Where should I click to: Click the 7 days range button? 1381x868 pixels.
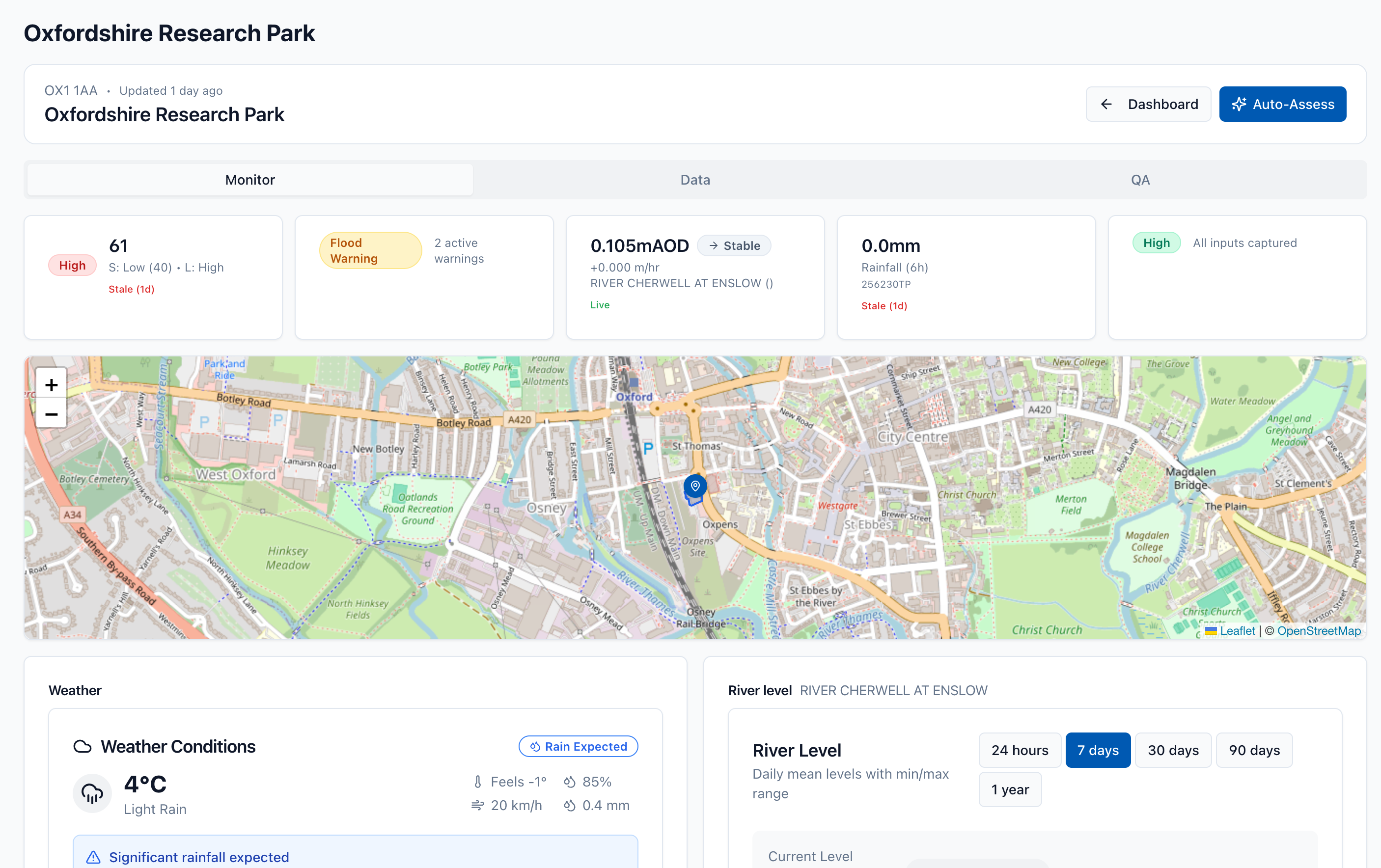point(1097,750)
